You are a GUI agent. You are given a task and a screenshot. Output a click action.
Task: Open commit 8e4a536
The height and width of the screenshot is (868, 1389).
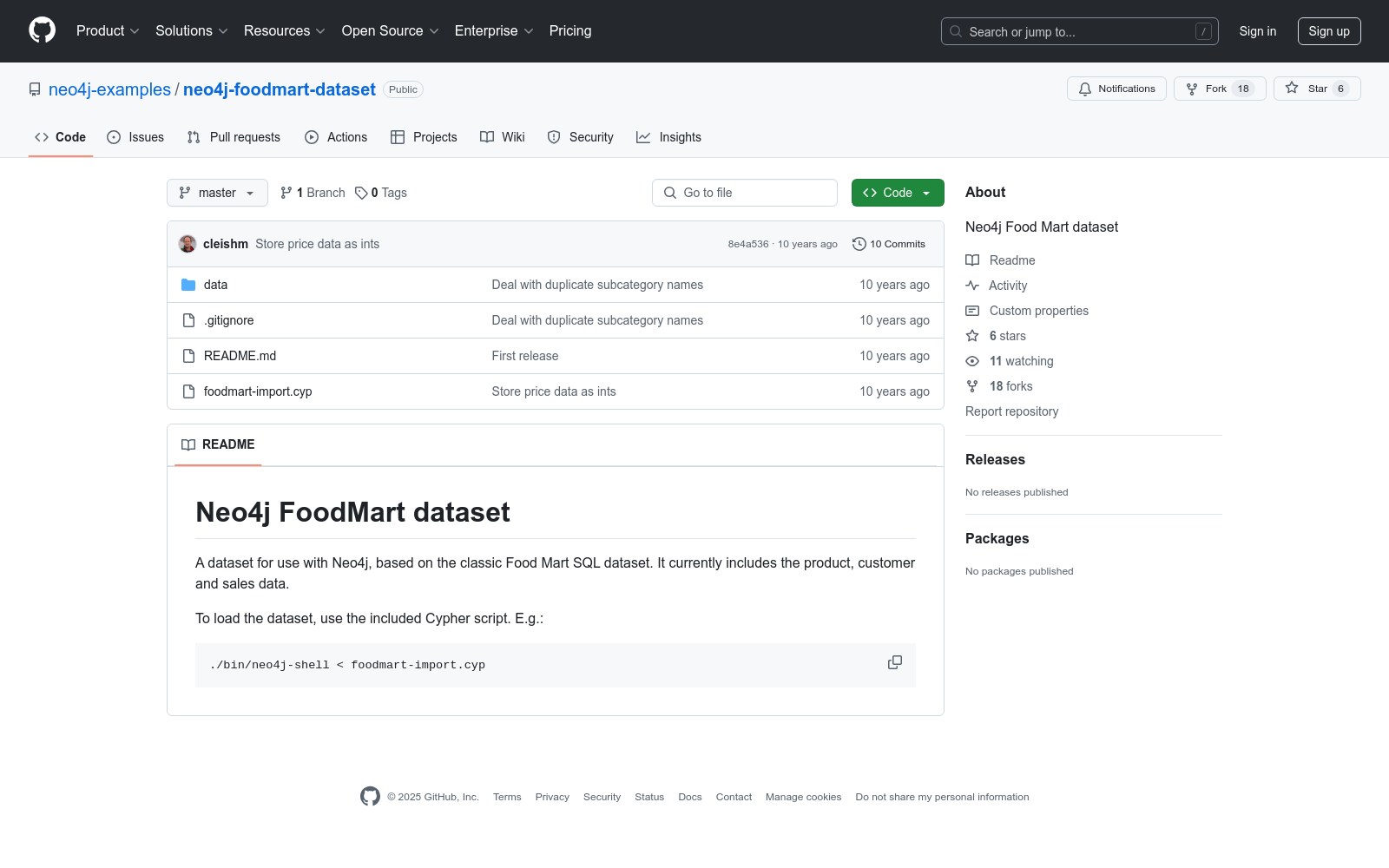[748, 244]
